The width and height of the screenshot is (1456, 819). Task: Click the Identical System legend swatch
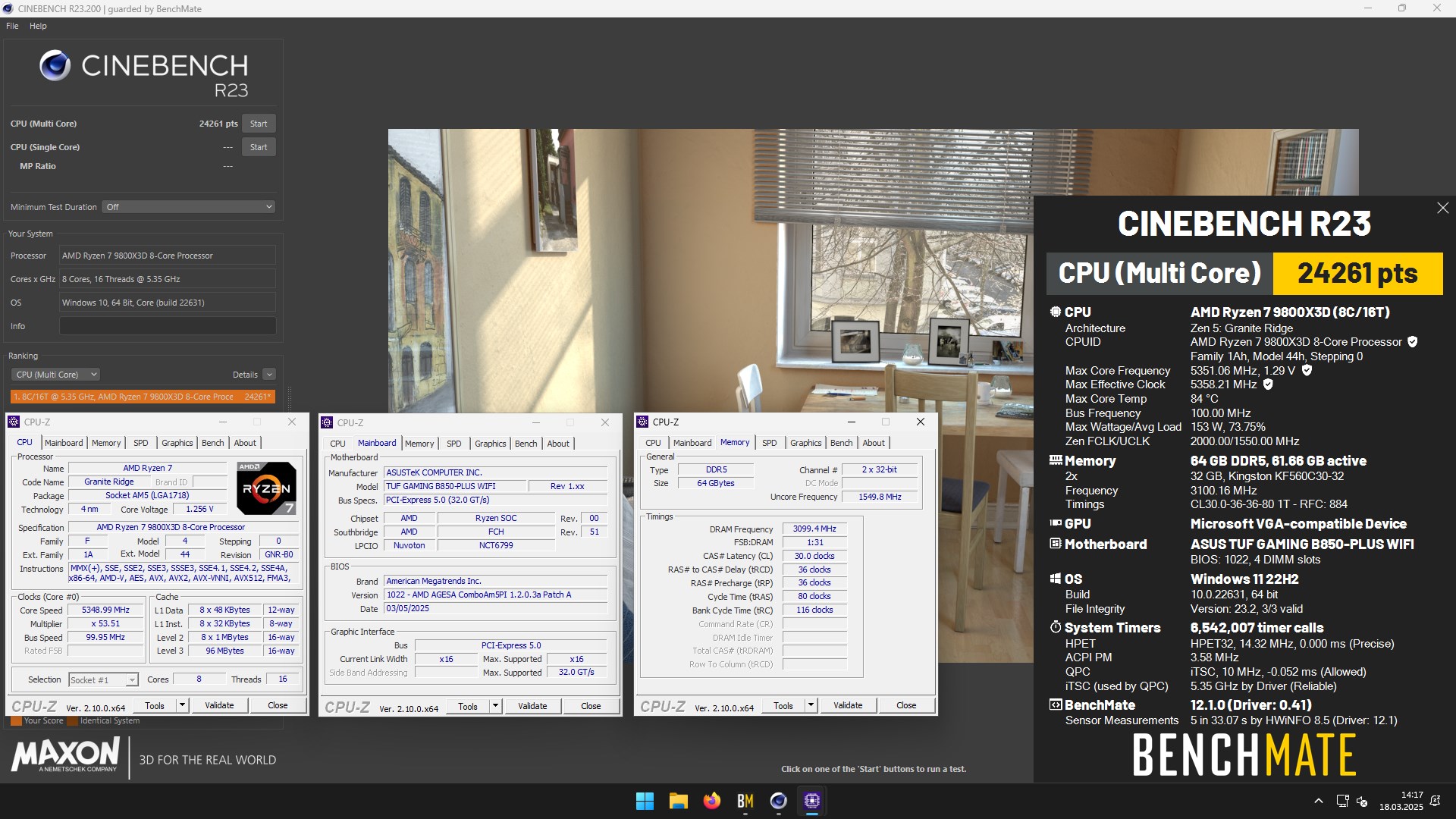point(72,721)
